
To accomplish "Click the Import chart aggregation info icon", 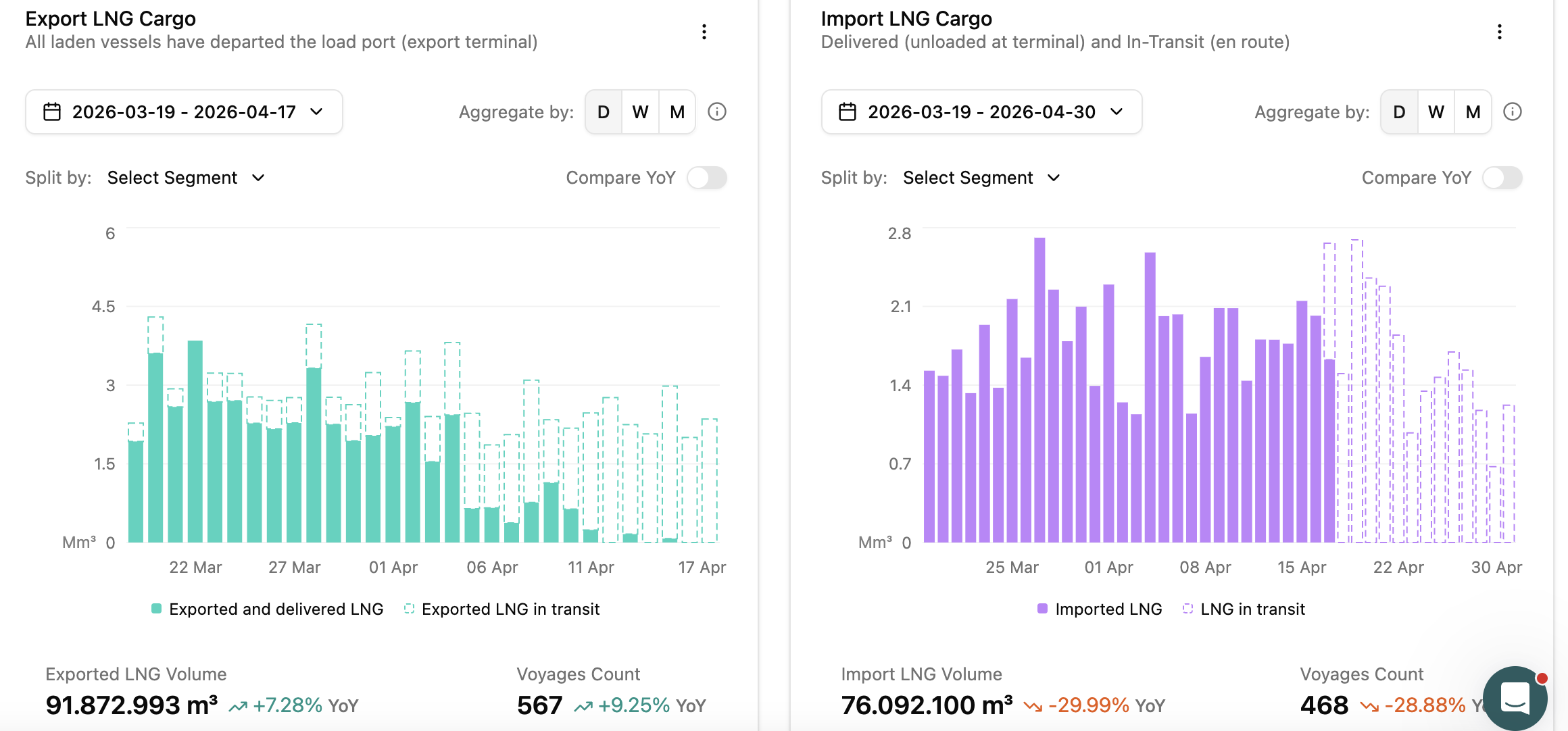I will 1513,111.
